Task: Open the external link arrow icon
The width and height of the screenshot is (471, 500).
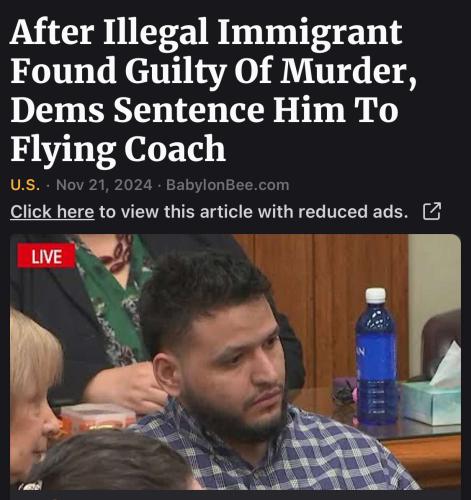Action: [x=432, y=211]
